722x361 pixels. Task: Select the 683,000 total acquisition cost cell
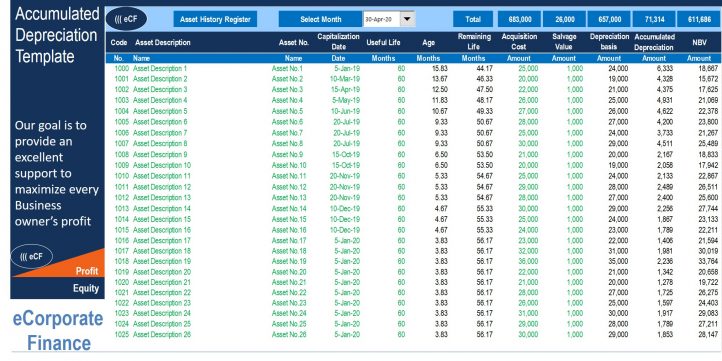coord(520,19)
